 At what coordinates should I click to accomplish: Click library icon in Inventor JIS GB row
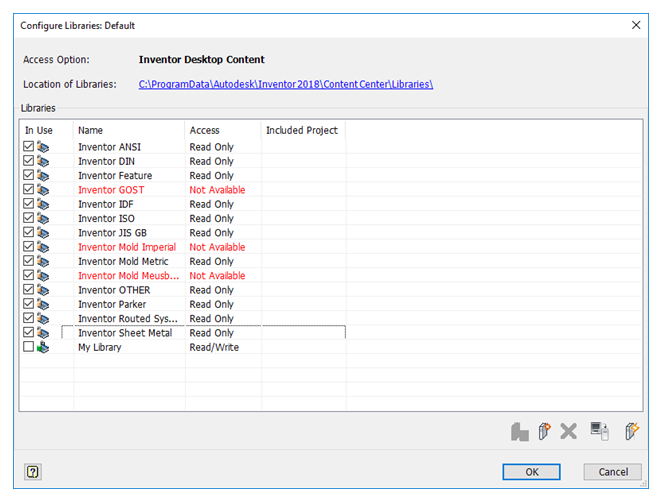tap(43, 233)
